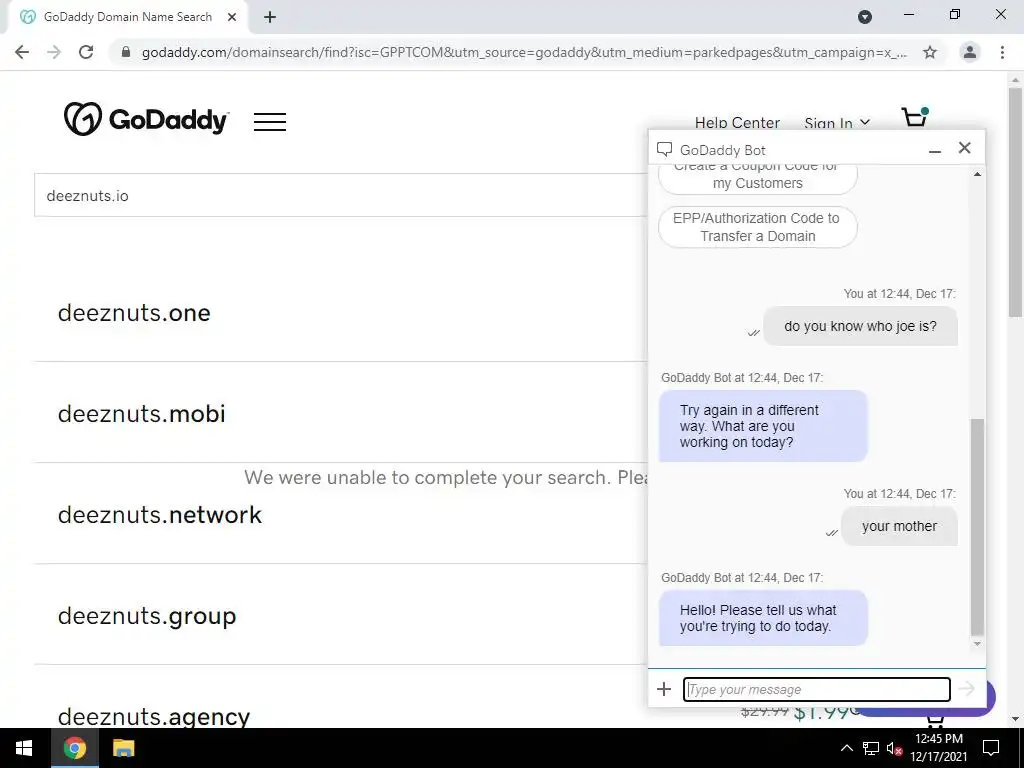Click the chat bubble icon beside GoDaddy Bot
The height and width of the screenshot is (768, 1024).
(x=664, y=150)
